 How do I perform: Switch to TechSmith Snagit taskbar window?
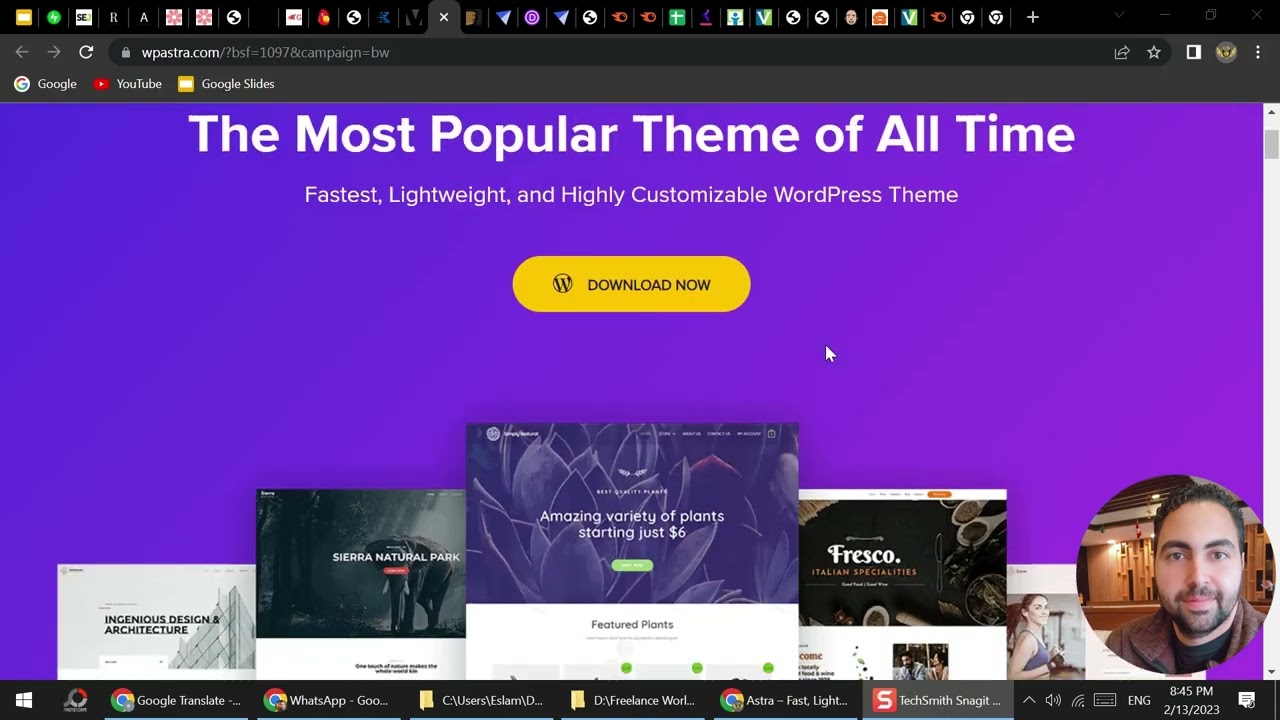937,700
